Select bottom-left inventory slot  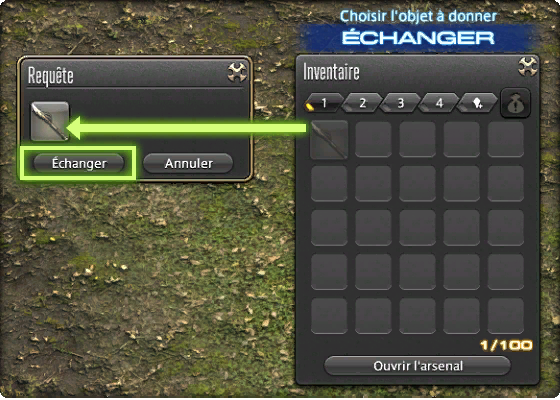(x=329, y=316)
